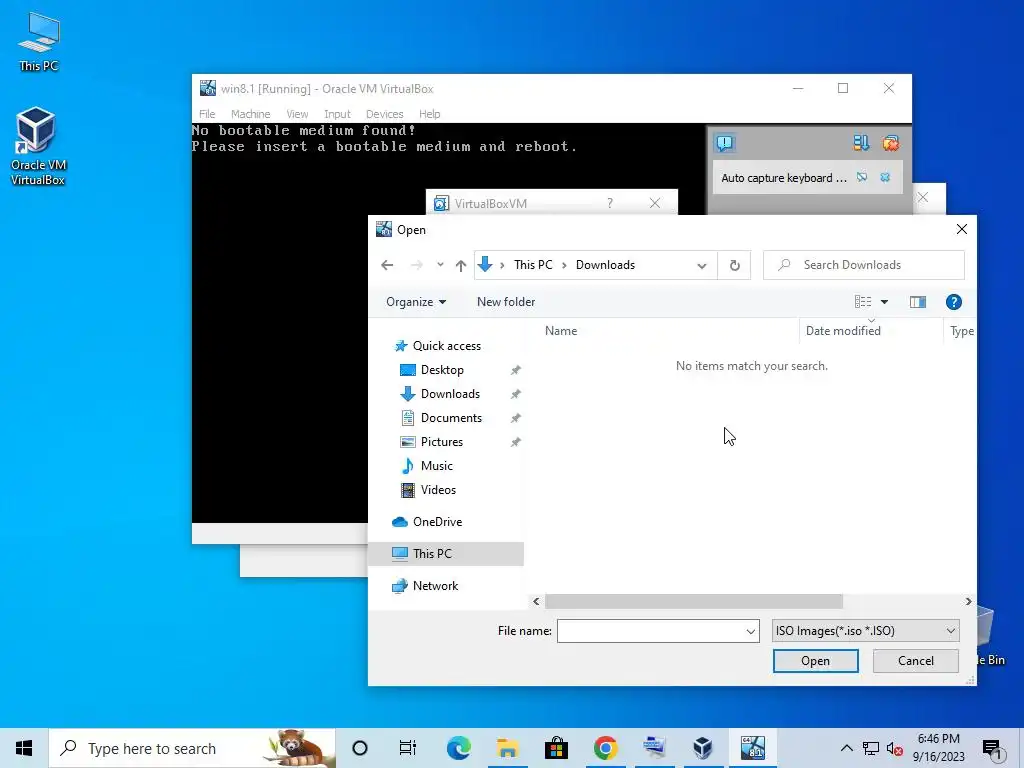Viewport: 1024px width, 768px height.
Task: Select Quick access in navigation pane
Action: tap(447, 345)
